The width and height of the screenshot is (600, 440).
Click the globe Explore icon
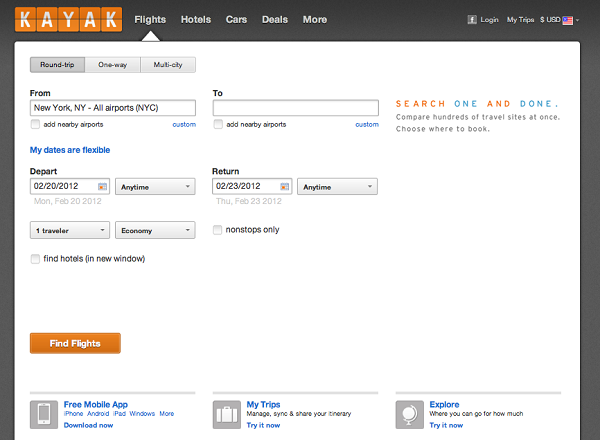pyautogui.click(x=410, y=415)
